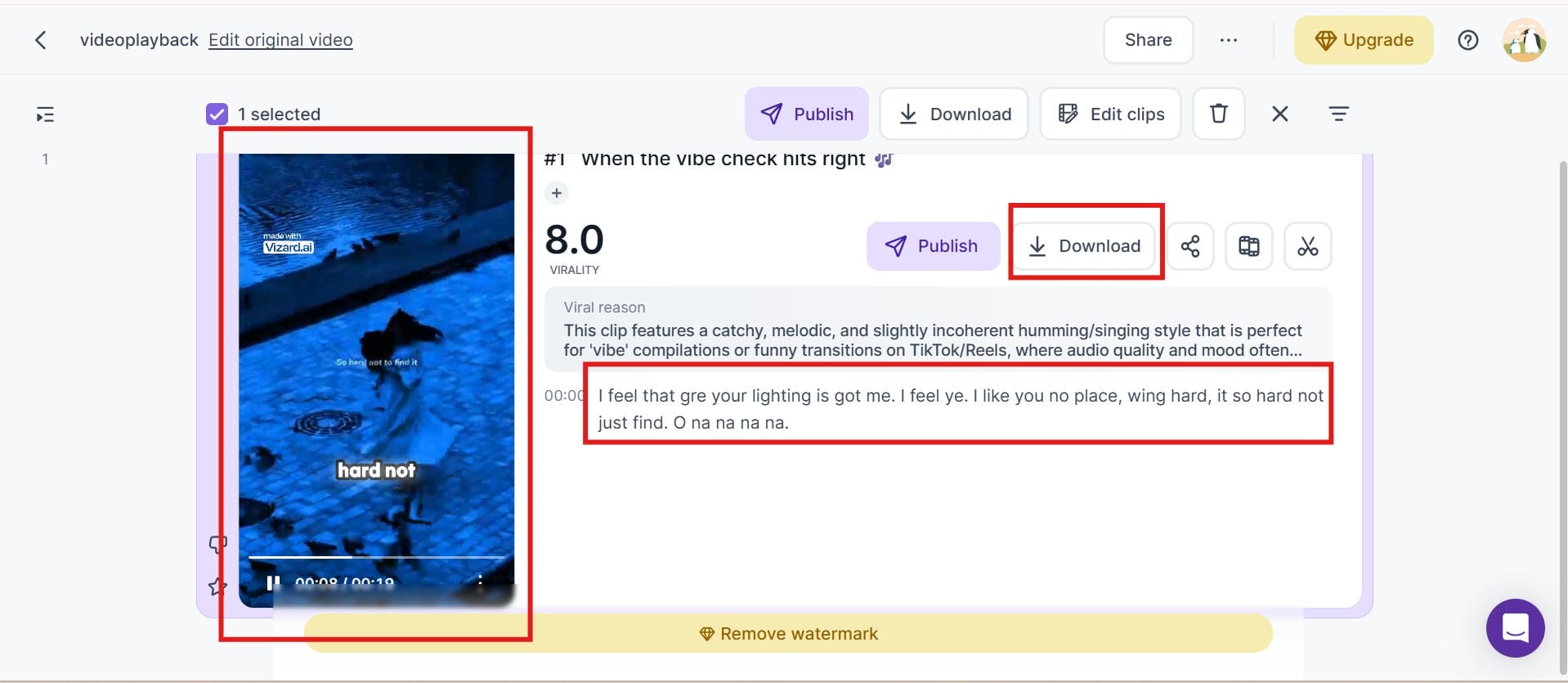Image resolution: width=1568 pixels, height=683 pixels.
Task: Click the 00:00 transcript timestamp
Action: pos(564,396)
